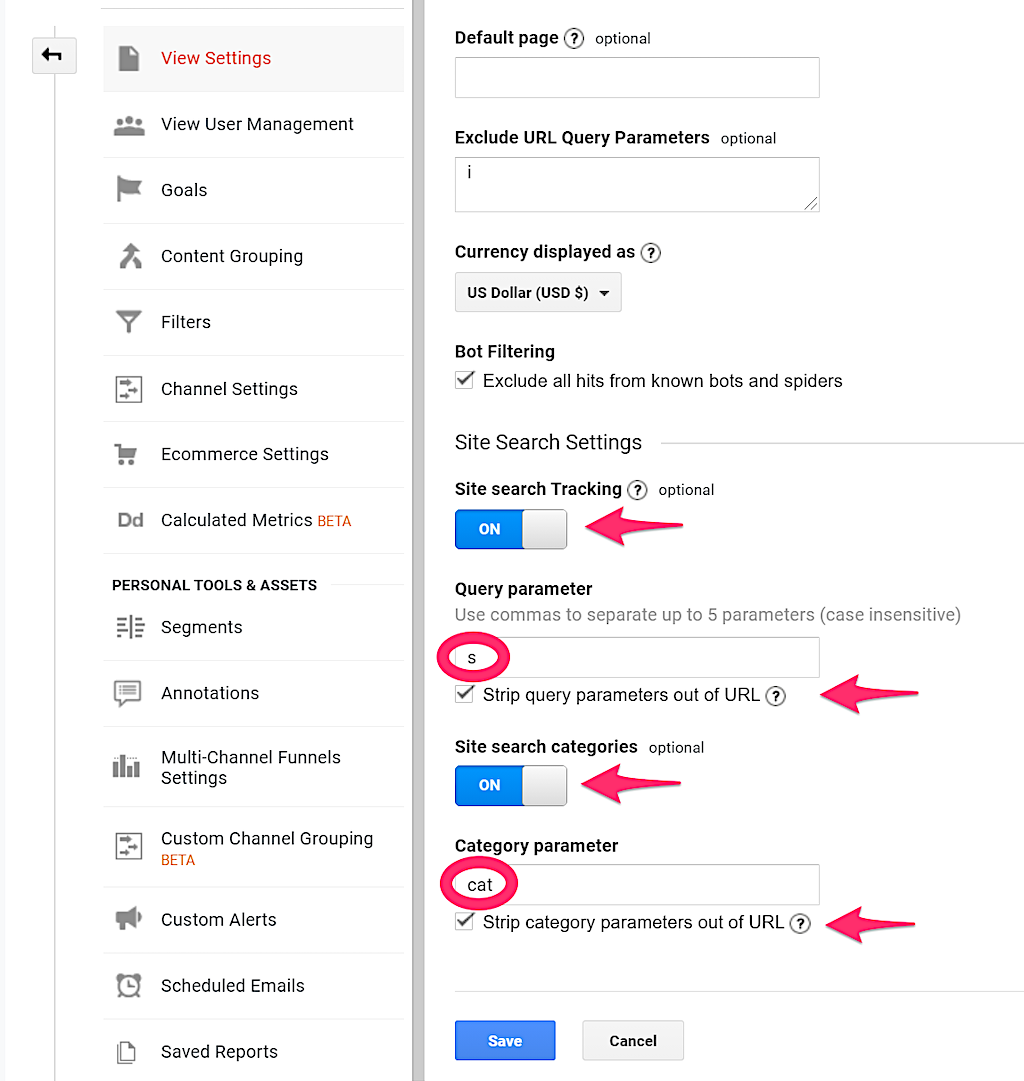This screenshot has height=1081, width=1024.
Task: Click into the Default page text field
Action: point(637,78)
